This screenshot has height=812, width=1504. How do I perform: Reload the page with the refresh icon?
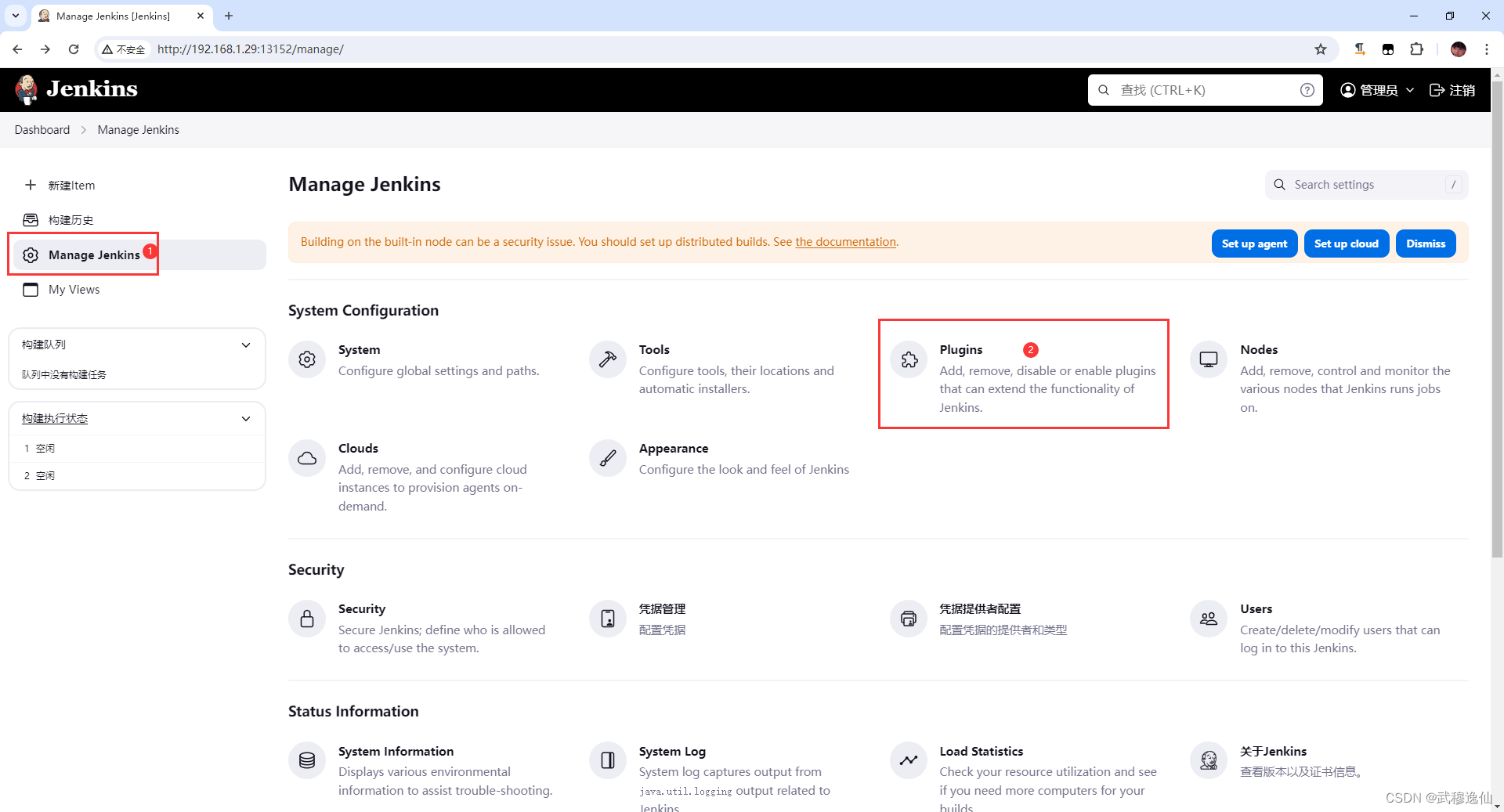click(74, 49)
